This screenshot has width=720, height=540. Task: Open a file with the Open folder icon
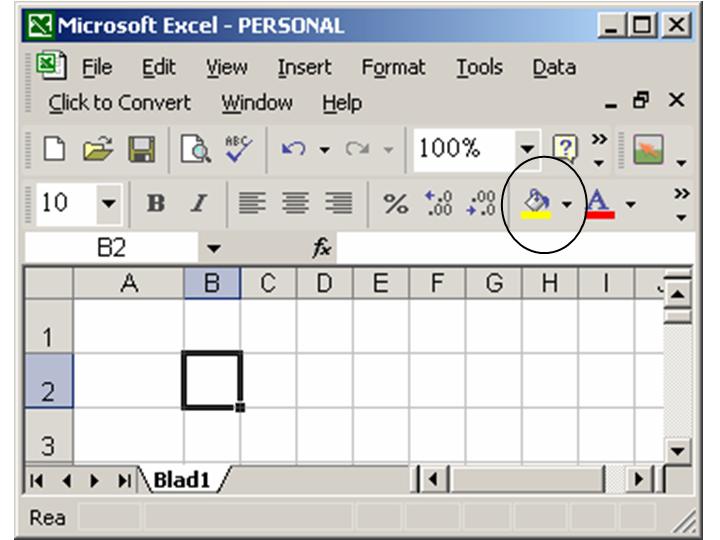(x=98, y=149)
